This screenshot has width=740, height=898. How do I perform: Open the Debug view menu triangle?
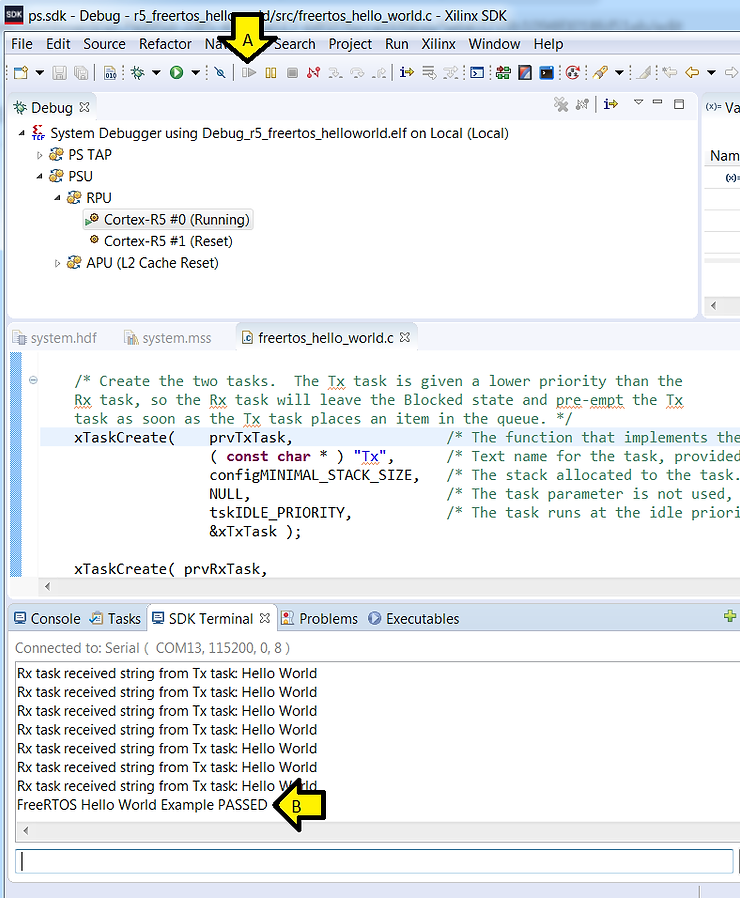pyautogui.click(x=638, y=103)
